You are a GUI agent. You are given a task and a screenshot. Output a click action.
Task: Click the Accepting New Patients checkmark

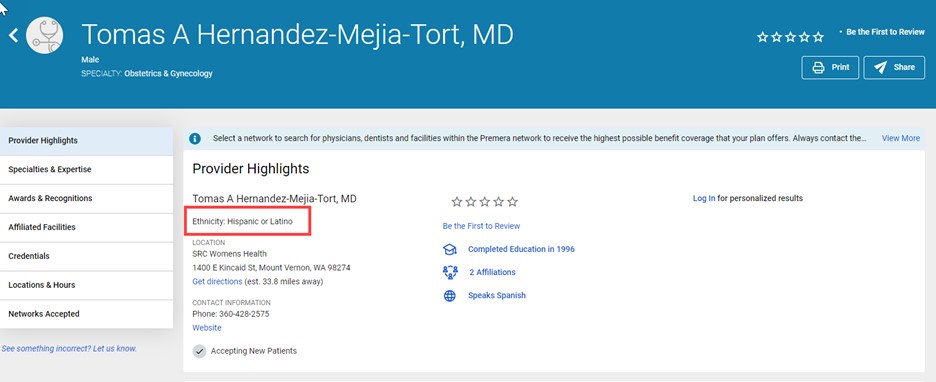(x=199, y=351)
